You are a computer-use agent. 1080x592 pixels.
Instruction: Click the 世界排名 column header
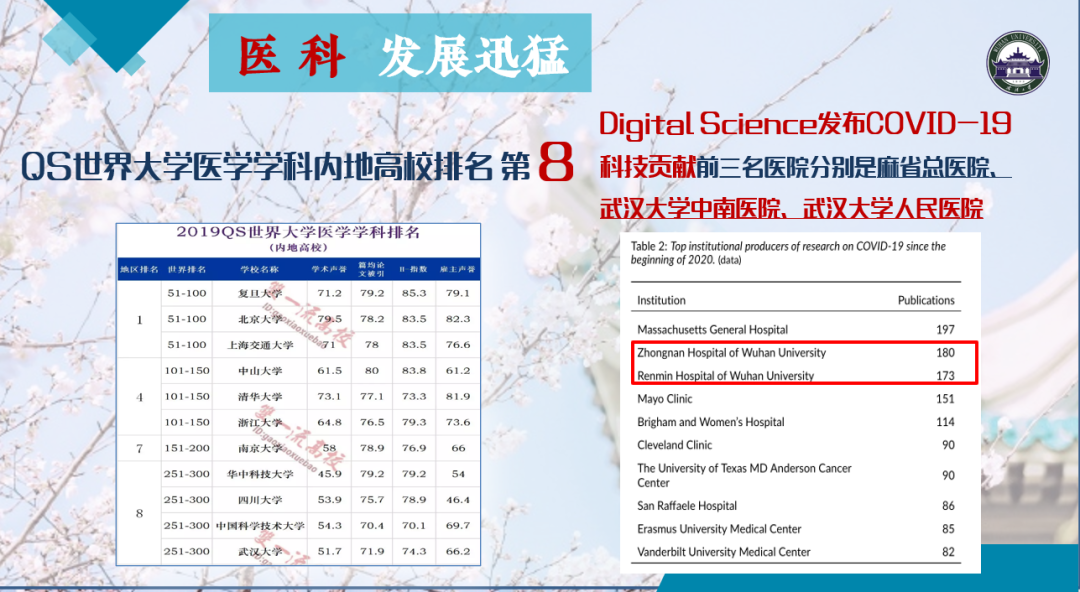[x=187, y=269]
